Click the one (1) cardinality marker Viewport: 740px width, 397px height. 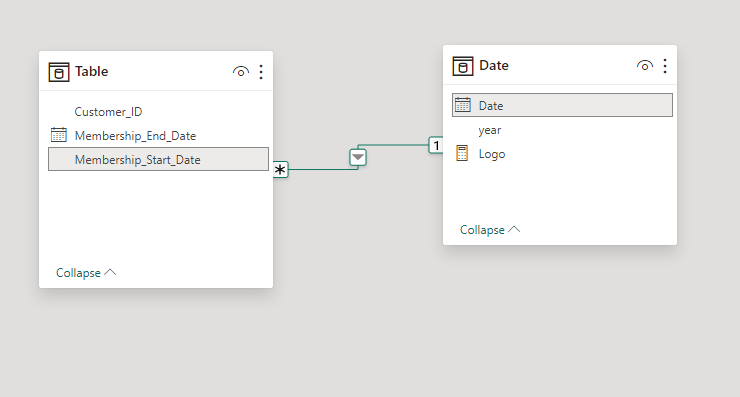point(436,145)
